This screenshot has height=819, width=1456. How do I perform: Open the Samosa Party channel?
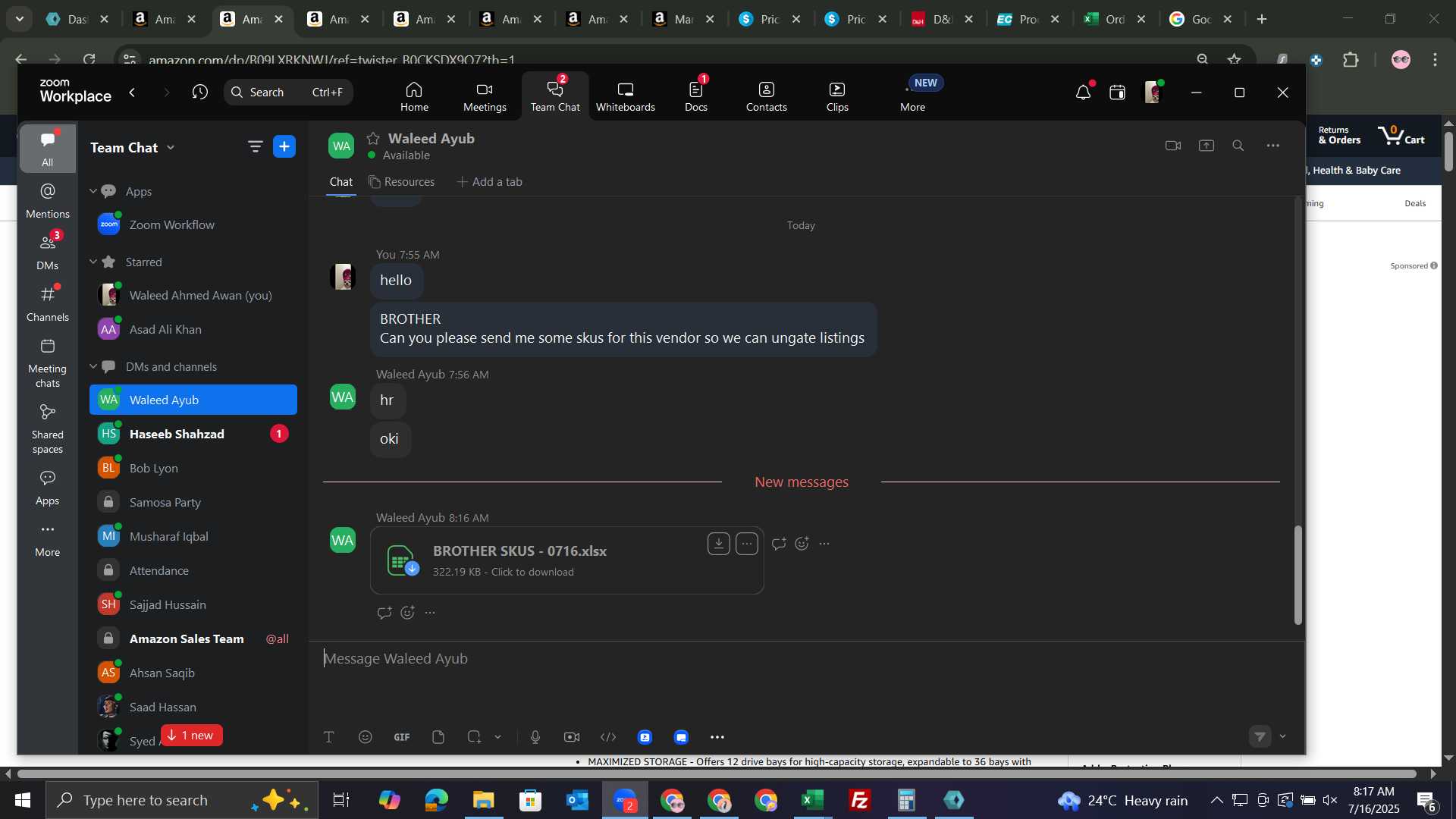(x=193, y=502)
